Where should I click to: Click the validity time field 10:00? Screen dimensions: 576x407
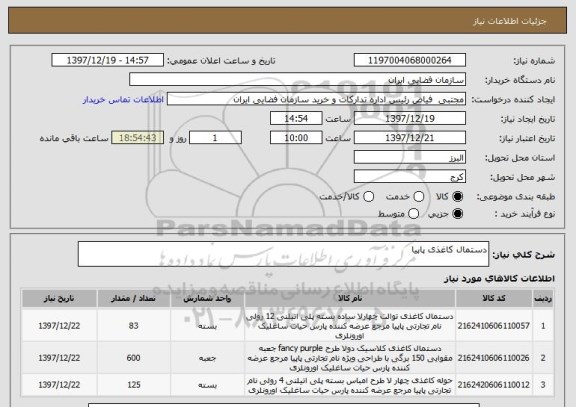click(x=296, y=138)
